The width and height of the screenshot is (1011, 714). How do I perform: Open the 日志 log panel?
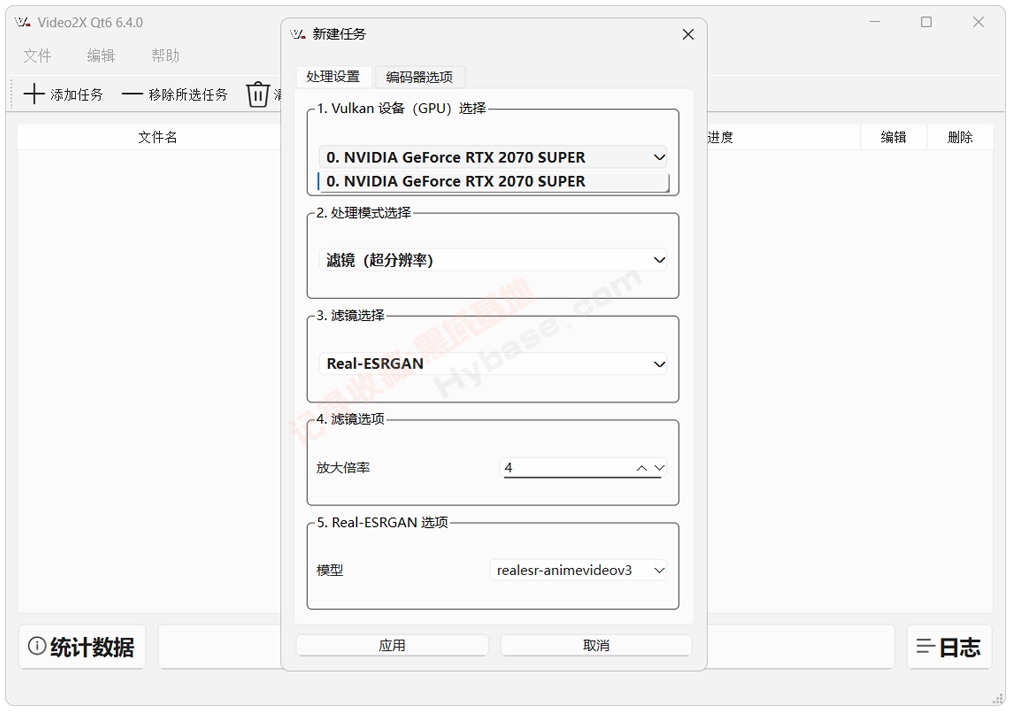[x=948, y=646]
